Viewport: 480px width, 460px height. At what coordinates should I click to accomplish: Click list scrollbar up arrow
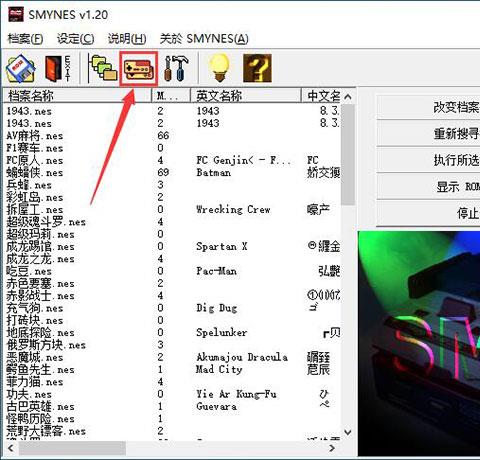[348, 96]
